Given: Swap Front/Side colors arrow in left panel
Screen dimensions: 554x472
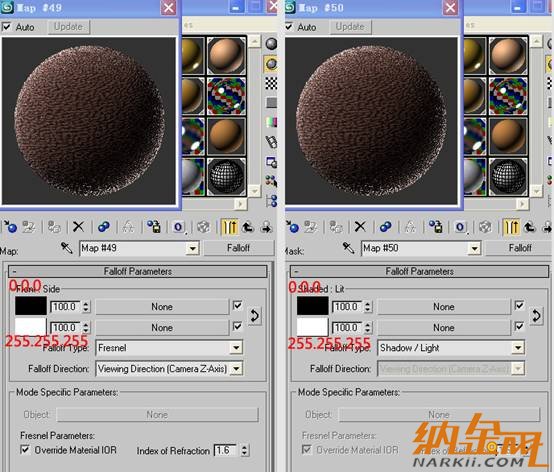Looking at the screenshot, I should (254, 315).
